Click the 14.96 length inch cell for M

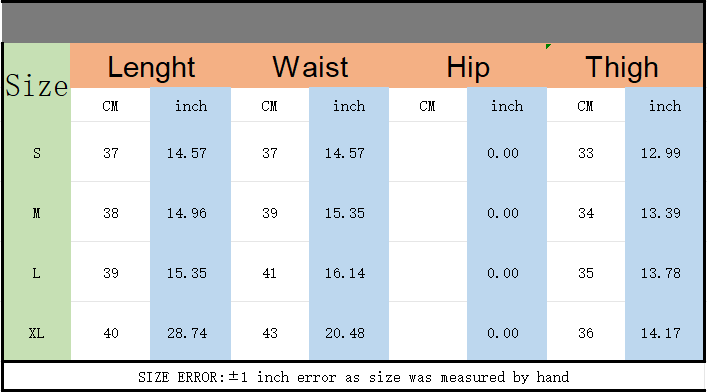pos(190,212)
